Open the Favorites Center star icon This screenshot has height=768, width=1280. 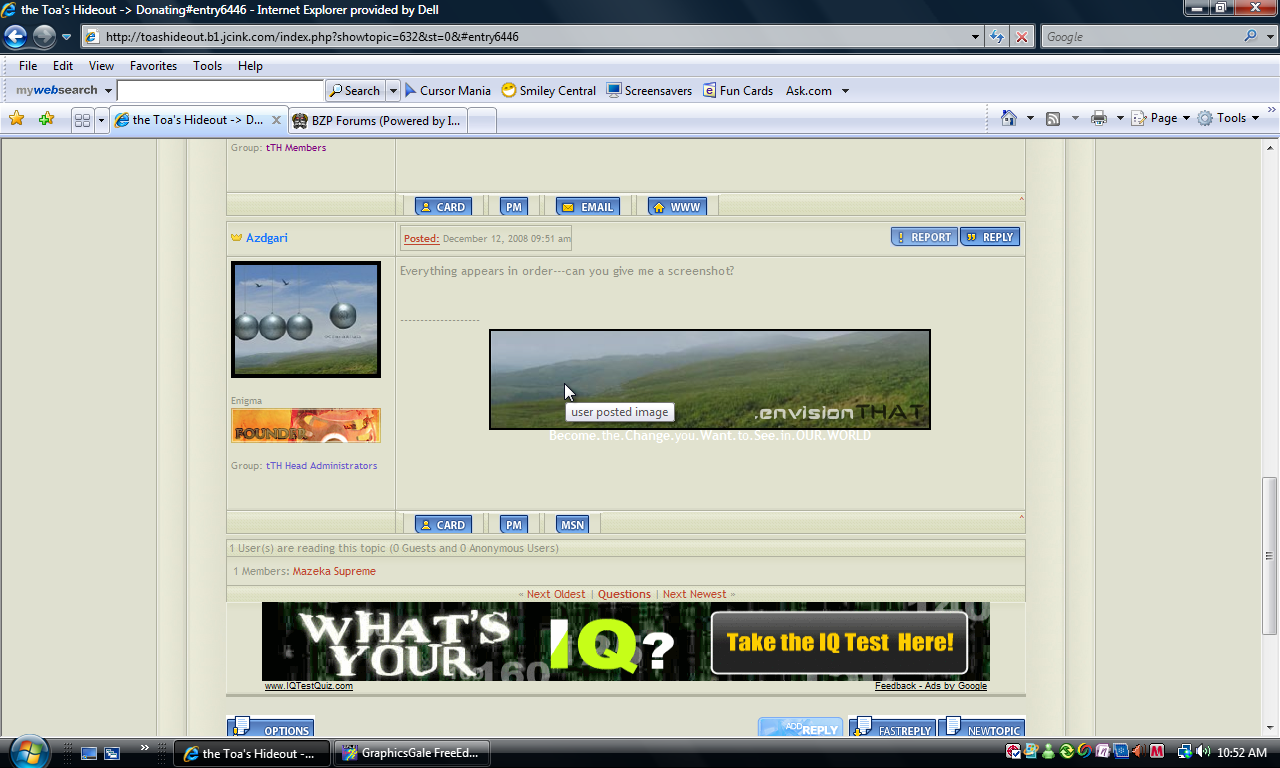tap(17, 119)
